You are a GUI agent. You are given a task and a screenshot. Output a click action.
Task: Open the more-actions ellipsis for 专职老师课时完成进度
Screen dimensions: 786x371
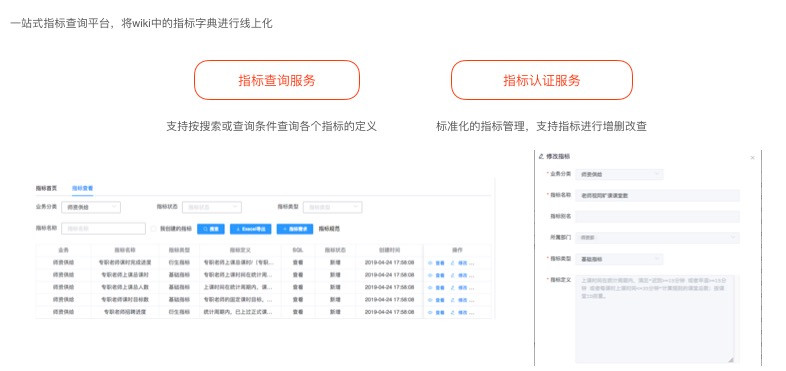point(471,263)
